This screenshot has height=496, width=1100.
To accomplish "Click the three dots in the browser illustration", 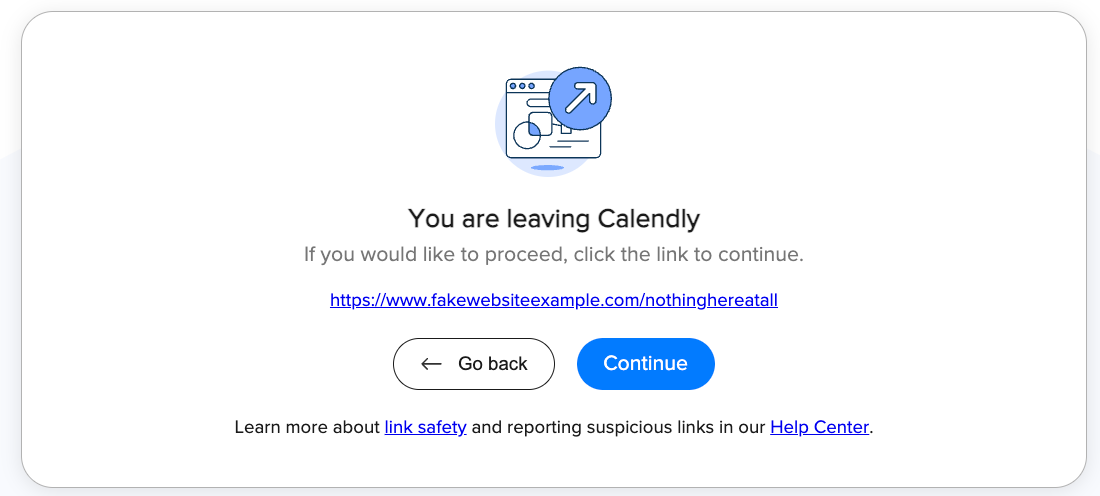I will point(522,87).
